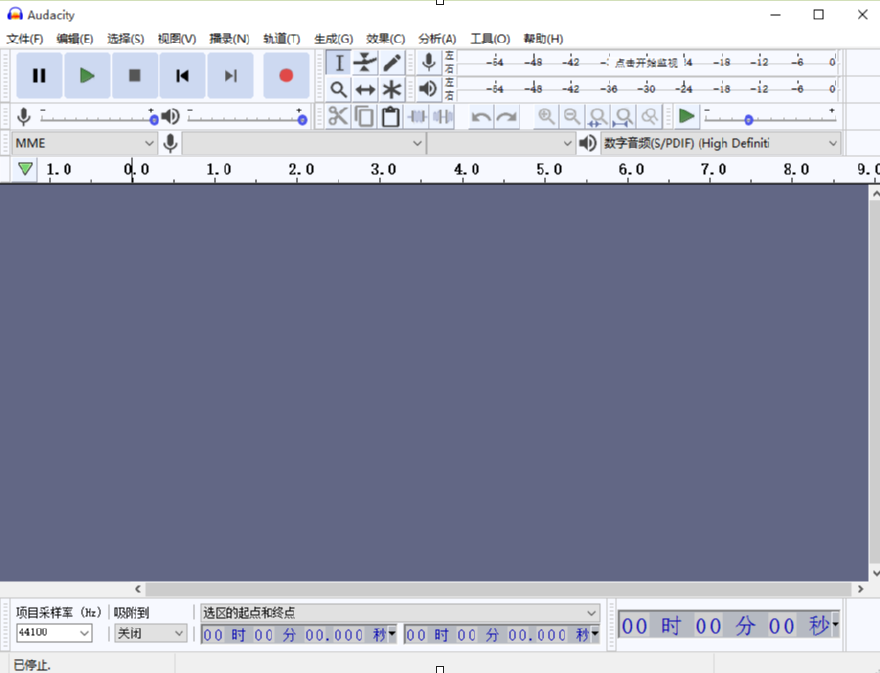Open the 轨道(T) menu

point(282,39)
